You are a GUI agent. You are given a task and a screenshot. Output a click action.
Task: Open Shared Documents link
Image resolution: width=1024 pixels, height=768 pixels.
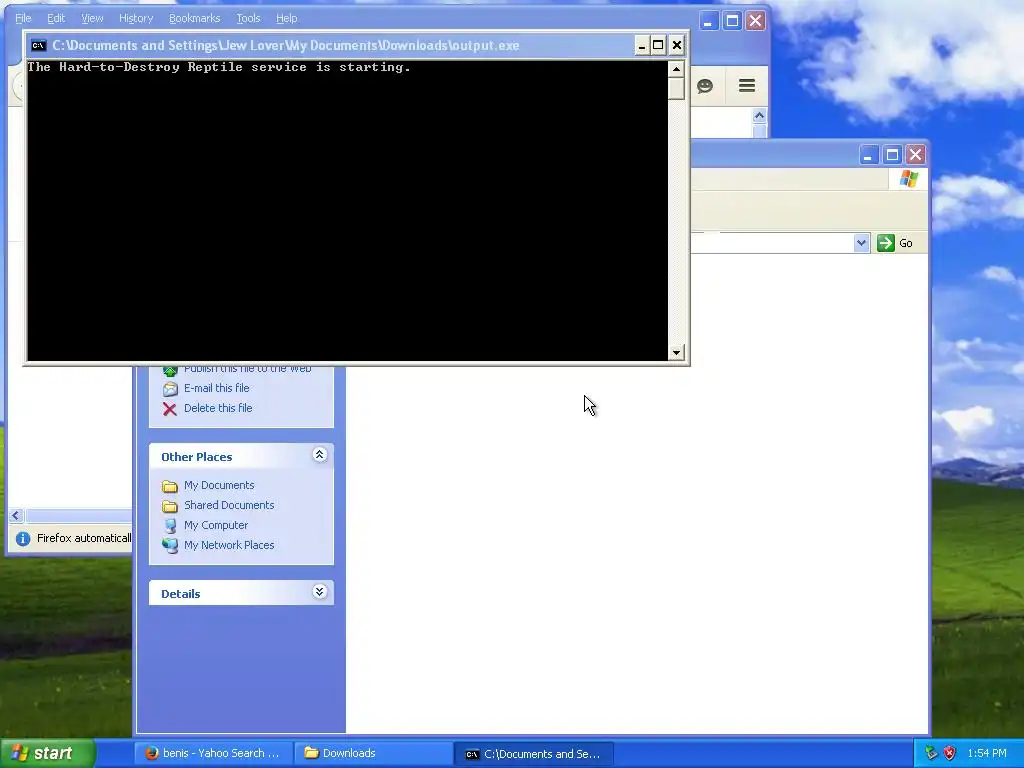(x=229, y=505)
